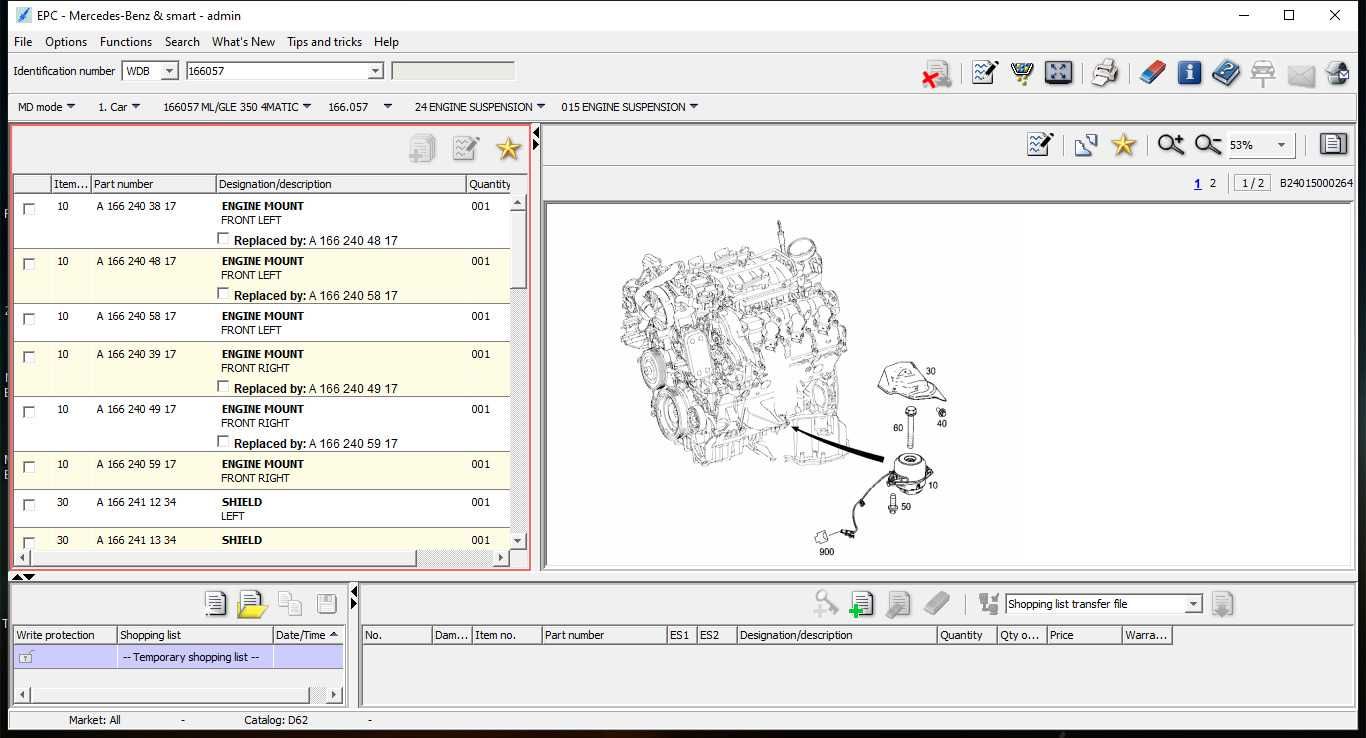Tick the checkbox for part A 166 240 38 17
The image size is (1366, 738).
tap(29, 209)
